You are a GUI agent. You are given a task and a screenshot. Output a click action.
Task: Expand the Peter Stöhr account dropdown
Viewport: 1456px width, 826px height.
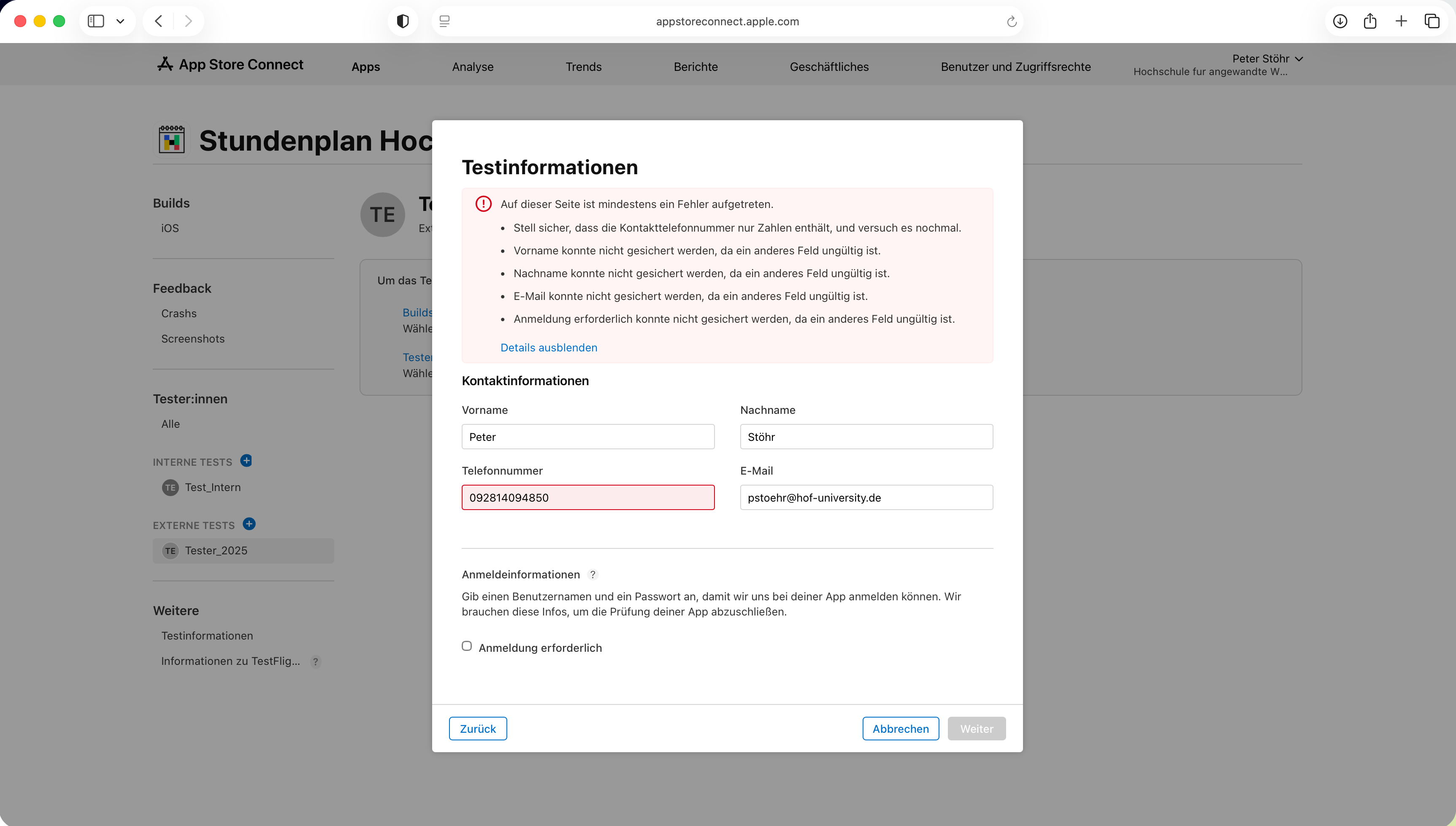[x=1267, y=59]
